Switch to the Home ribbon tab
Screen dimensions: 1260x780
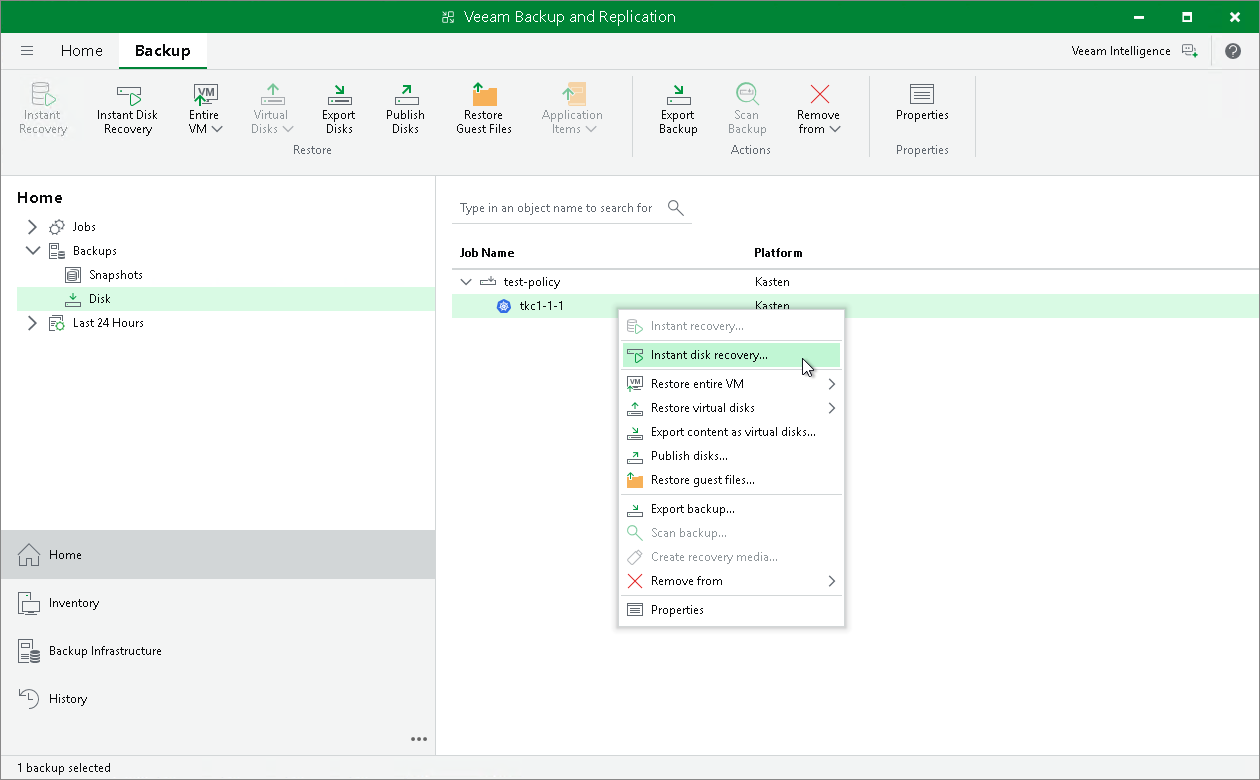[81, 51]
